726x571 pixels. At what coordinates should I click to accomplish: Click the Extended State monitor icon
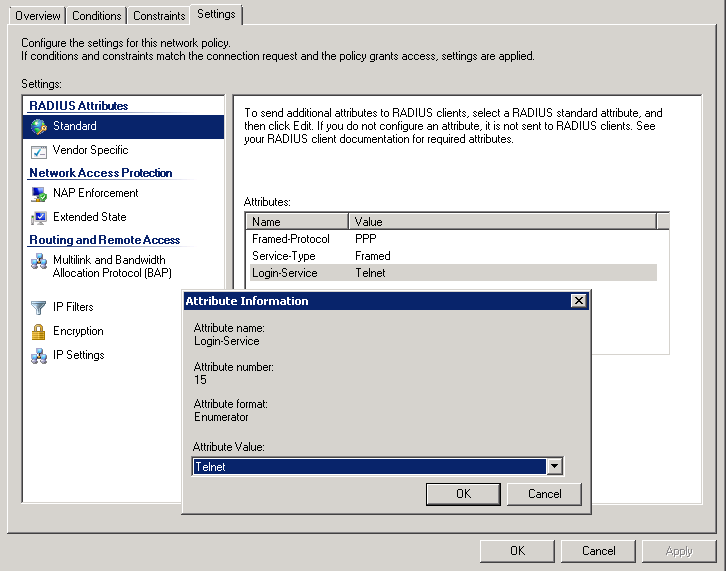tap(39, 218)
